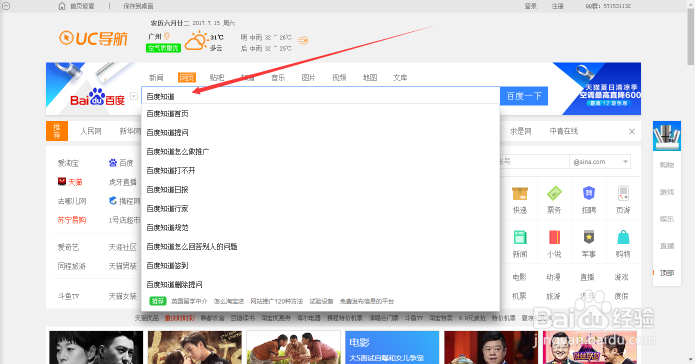Viewport: 695px width, 364px height.
Task: Click the green 推荐 tag below suggestions
Action: click(158, 301)
